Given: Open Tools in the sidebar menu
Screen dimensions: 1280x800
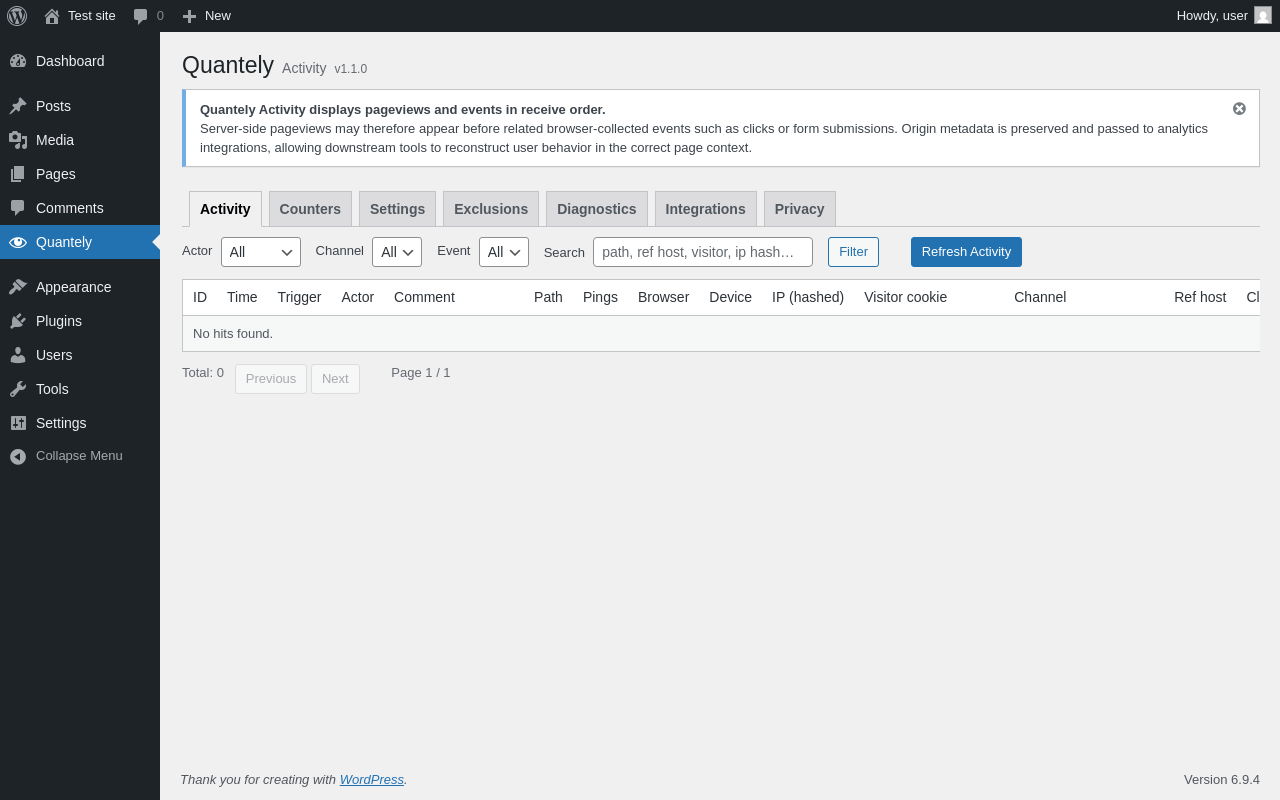Looking at the screenshot, I should click(80, 389).
